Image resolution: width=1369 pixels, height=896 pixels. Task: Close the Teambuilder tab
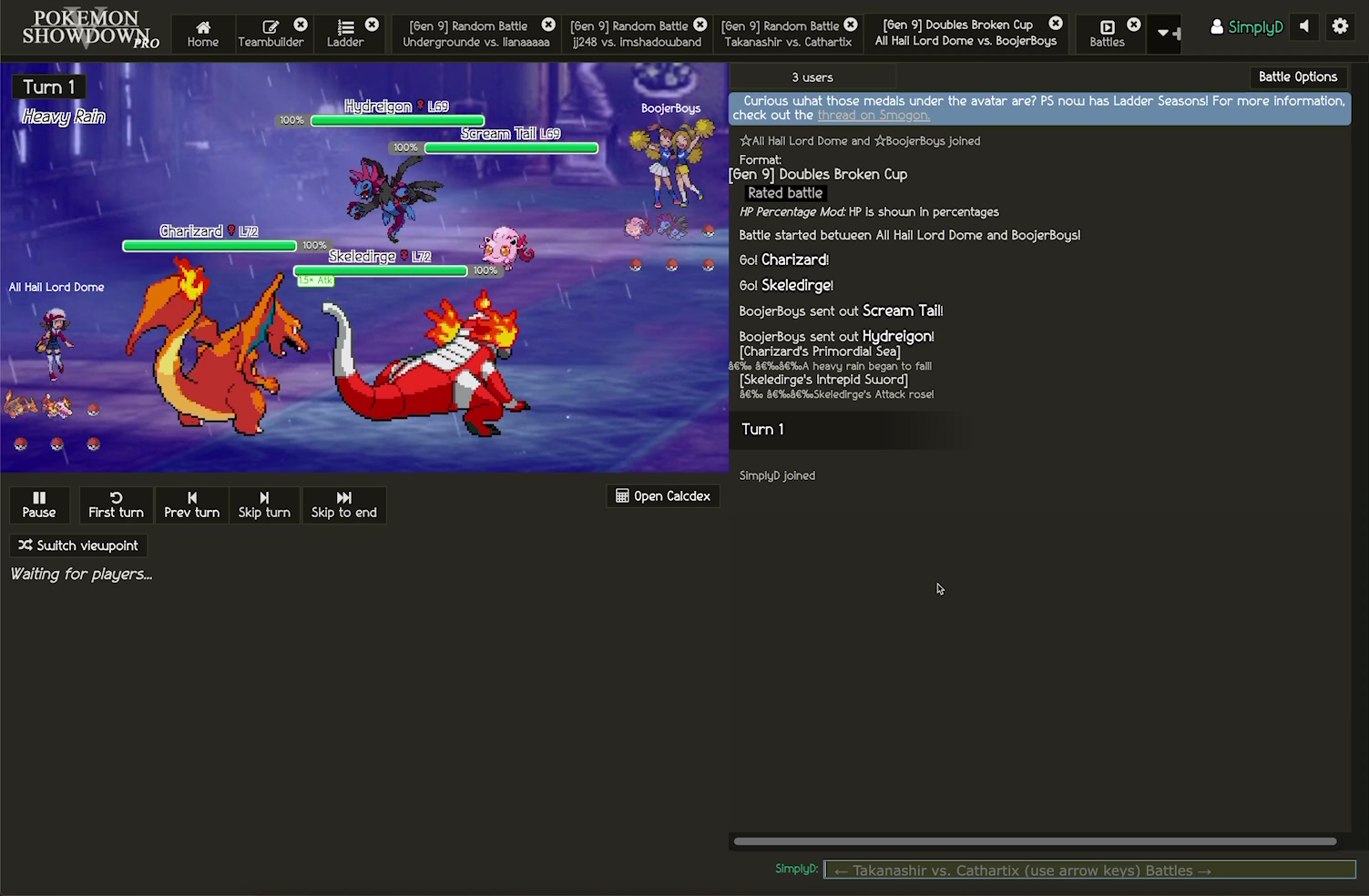[x=301, y=25]
